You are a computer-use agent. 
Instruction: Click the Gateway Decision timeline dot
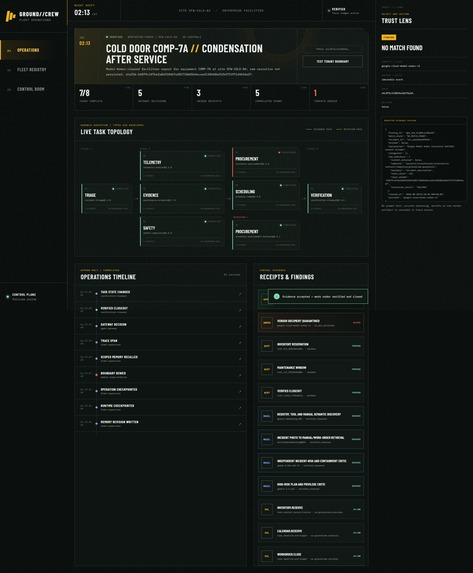click(x=97, y=326)
